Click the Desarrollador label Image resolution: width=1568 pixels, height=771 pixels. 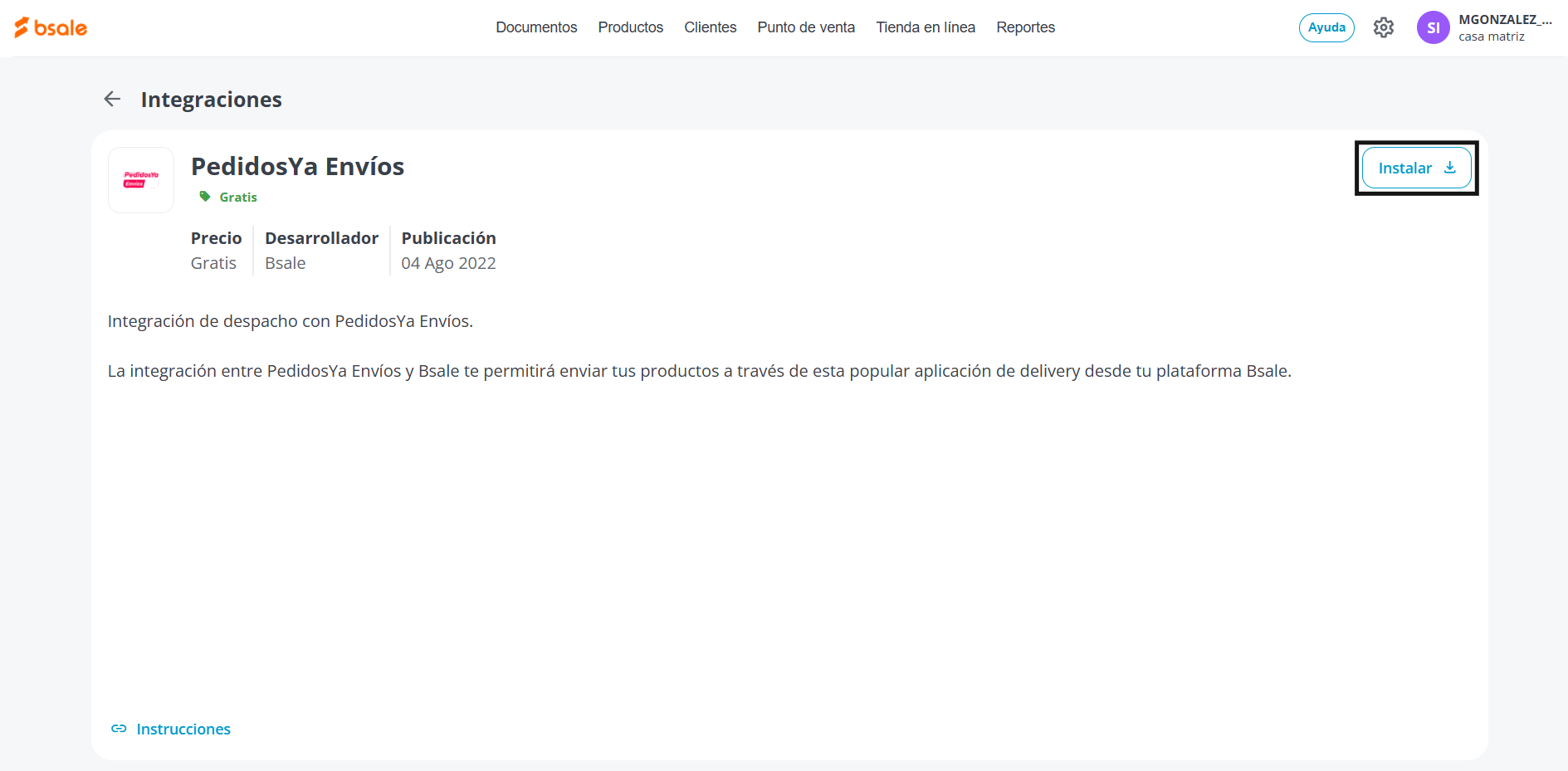click(322, 238)
